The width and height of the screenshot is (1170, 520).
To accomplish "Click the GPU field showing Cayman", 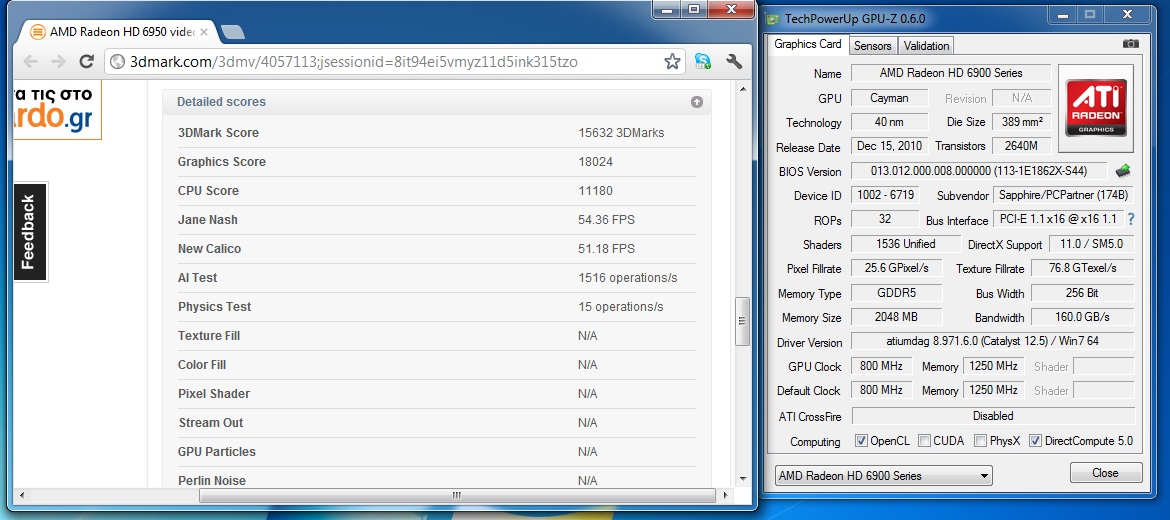I will pyautogui.click(x=889, y=98).
